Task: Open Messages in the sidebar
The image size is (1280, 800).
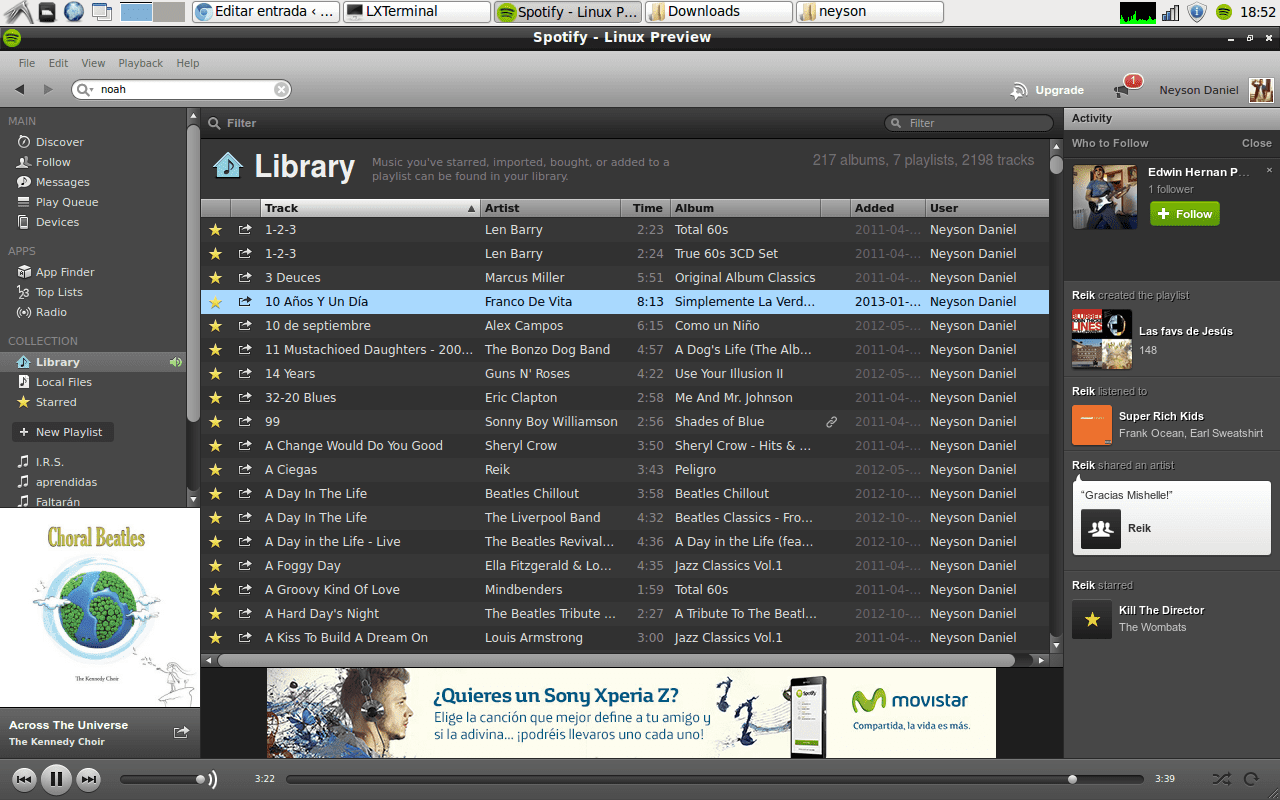Action: [63, 182]
